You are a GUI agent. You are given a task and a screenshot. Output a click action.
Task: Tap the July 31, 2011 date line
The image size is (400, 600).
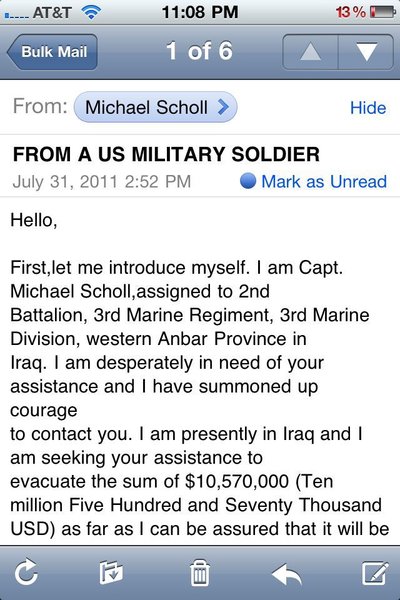(101, 181)
